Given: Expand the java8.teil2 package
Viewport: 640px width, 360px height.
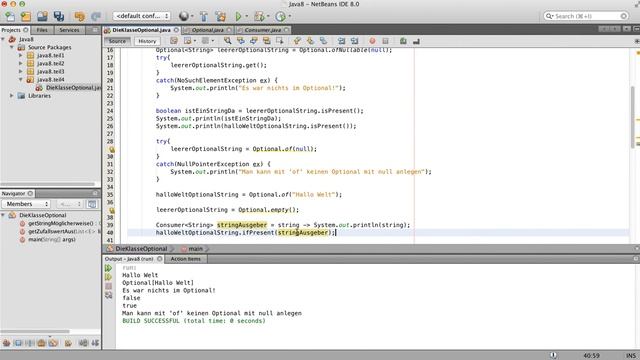Looking at the screenshot, I should click(20, 63).
